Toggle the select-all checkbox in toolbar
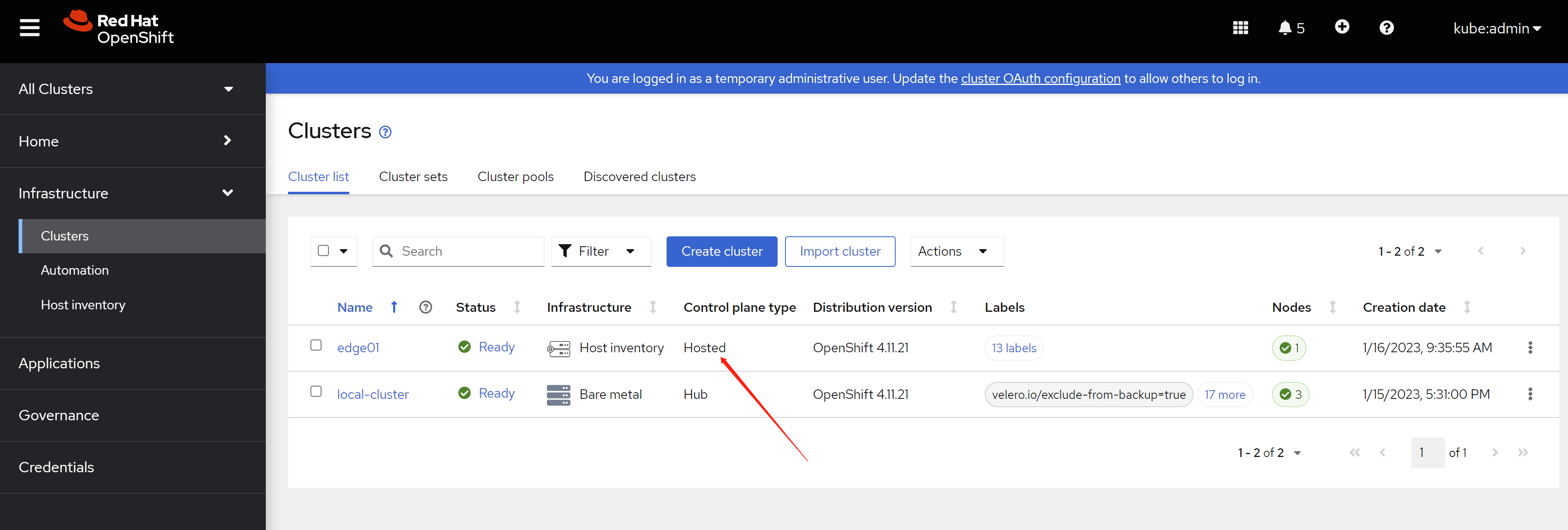Image resolution: width=1568 pixels, height=530 pixels. tap(324, 251)
